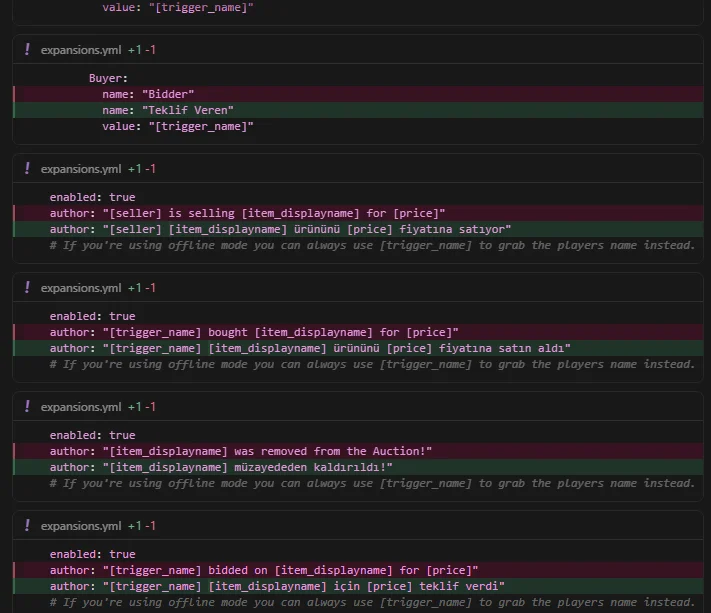Screen dimensions: 711x613
Task: Select removed line '[trigger_name] bidded on [item_displayname]'
Action: [x=358, y=570]
